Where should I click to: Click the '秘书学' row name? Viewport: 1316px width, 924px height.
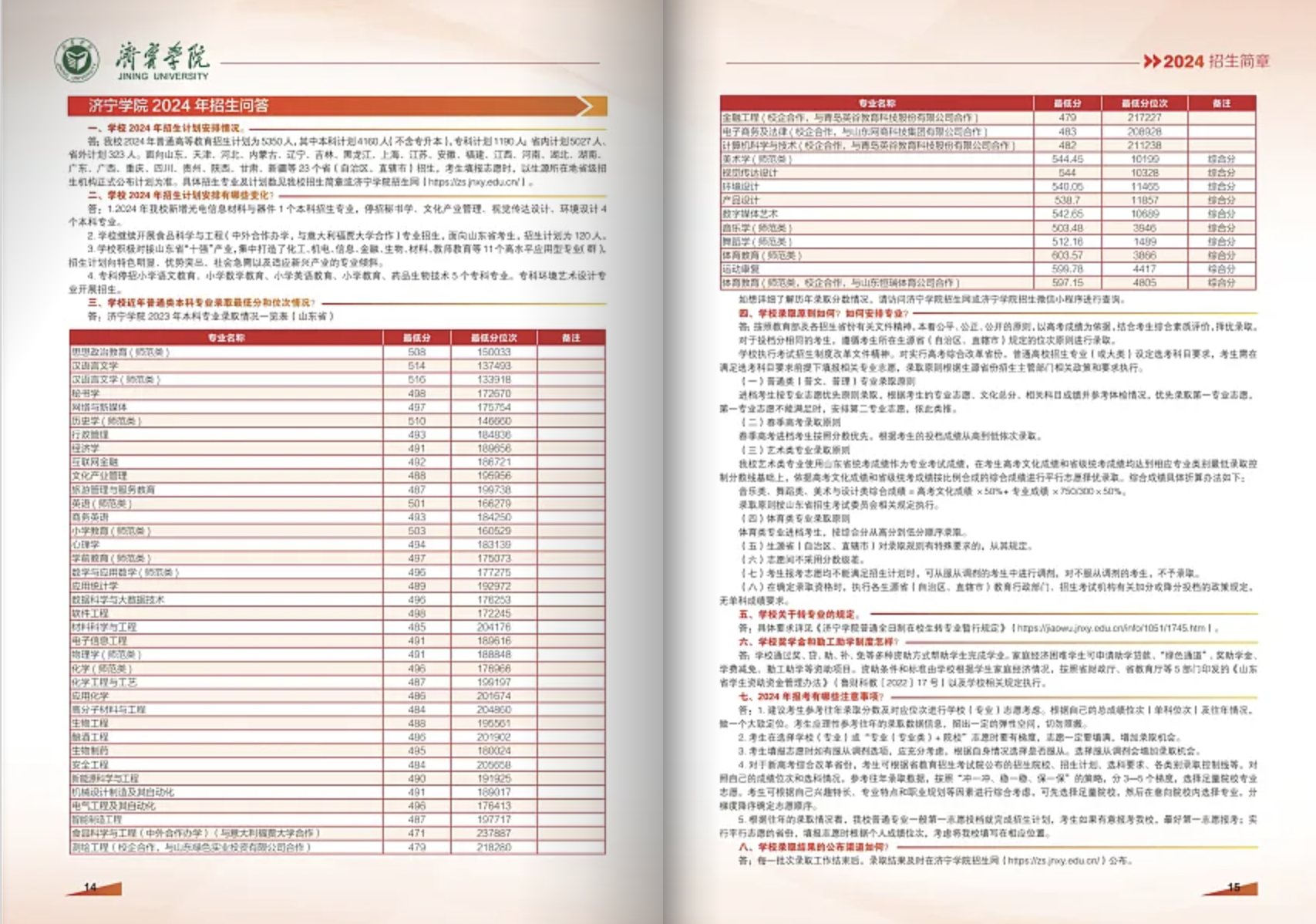[x=86, y=393]
